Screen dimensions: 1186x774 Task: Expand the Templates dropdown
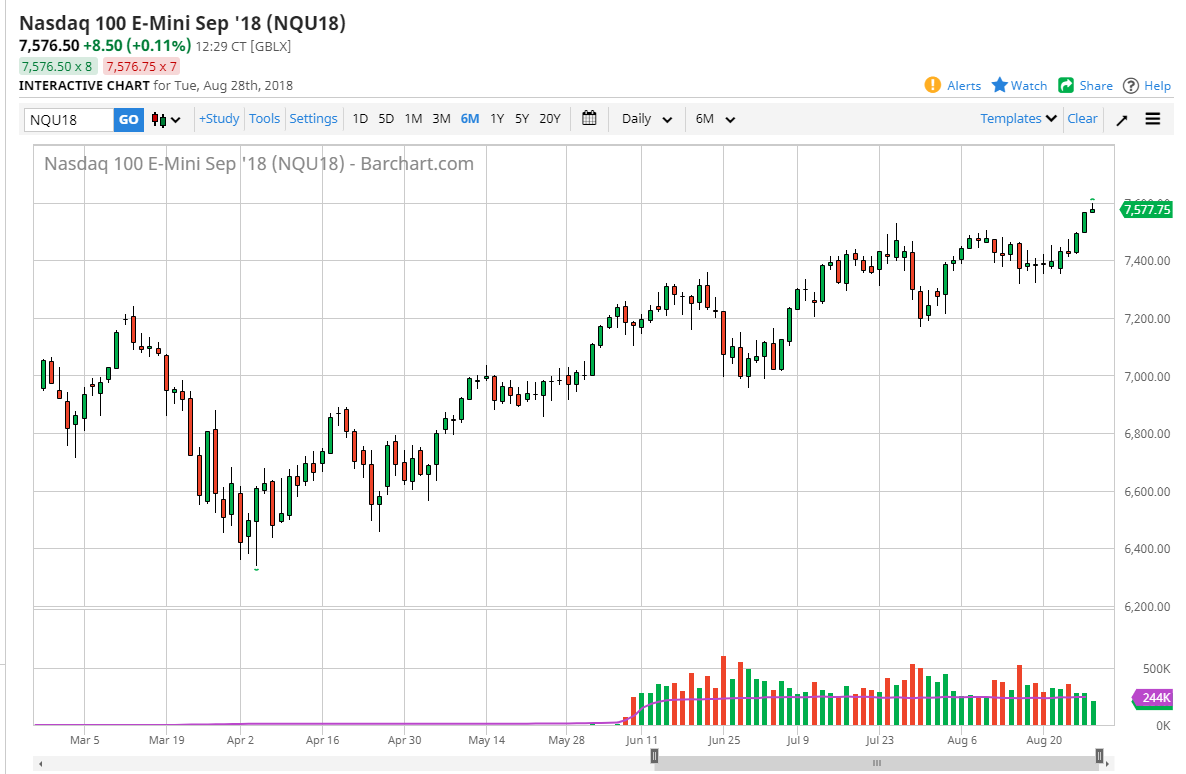pos(1017,118)
